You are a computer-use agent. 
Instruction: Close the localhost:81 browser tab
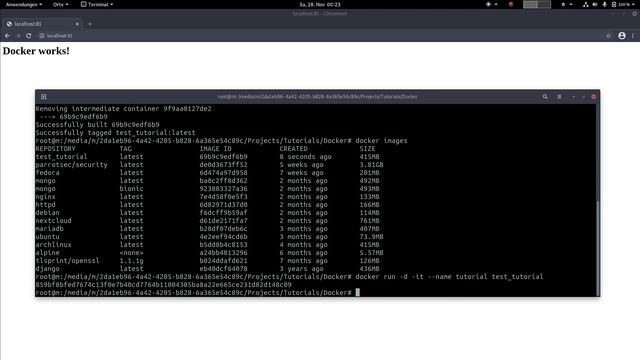click(77, 24)
